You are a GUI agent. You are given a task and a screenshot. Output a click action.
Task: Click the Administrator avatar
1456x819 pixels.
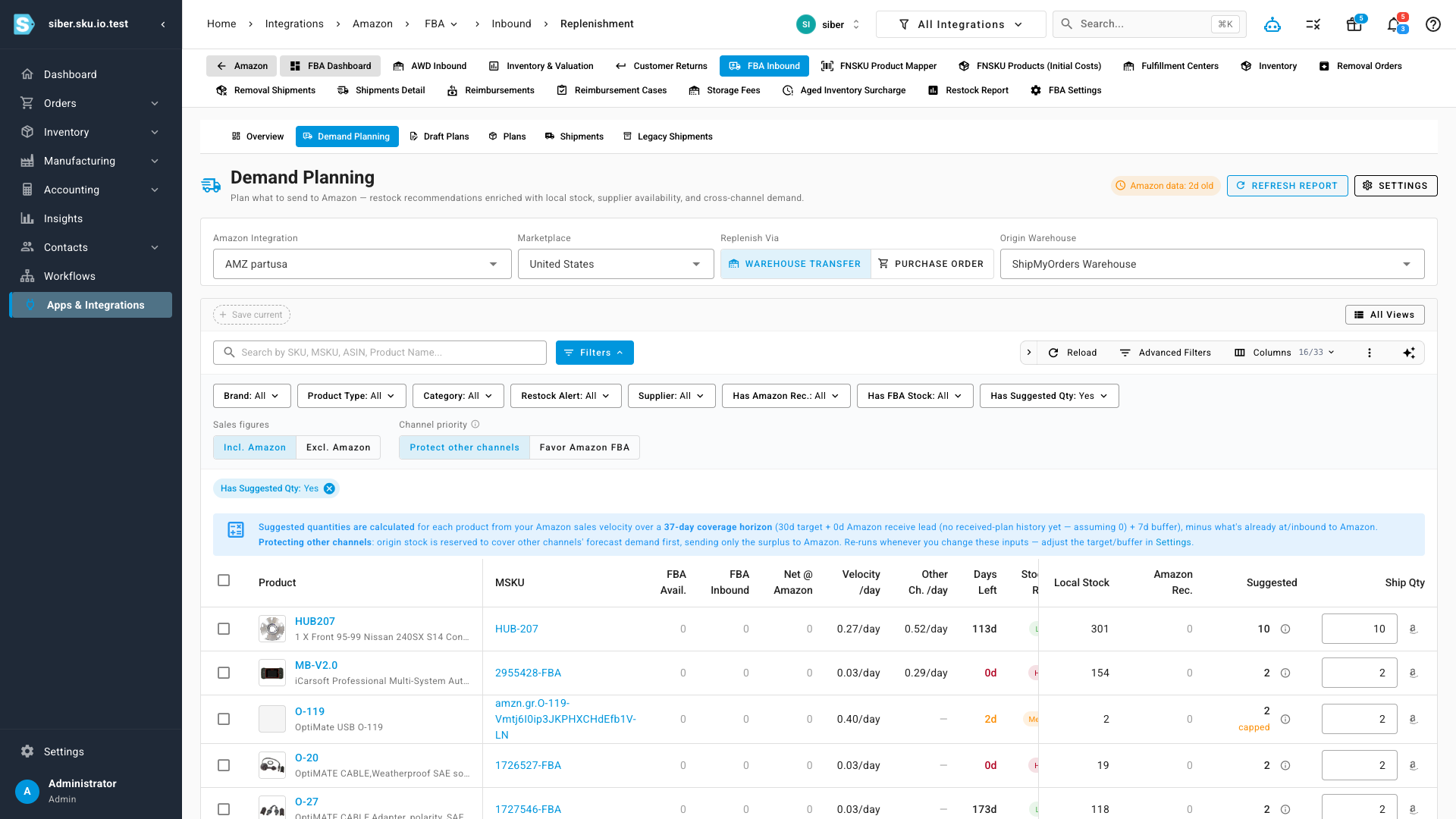27,791
